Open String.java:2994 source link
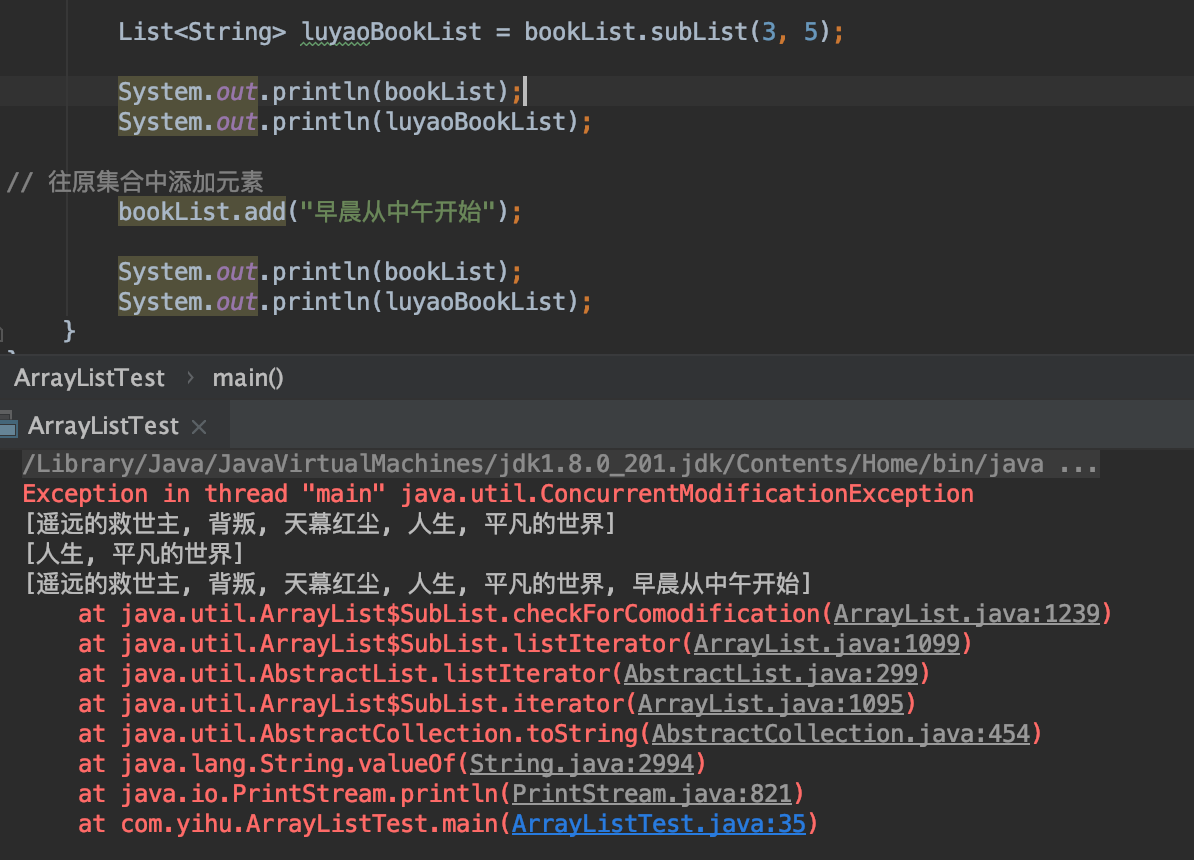Screen dimensions: 1194x860 (x=582, y=763)
